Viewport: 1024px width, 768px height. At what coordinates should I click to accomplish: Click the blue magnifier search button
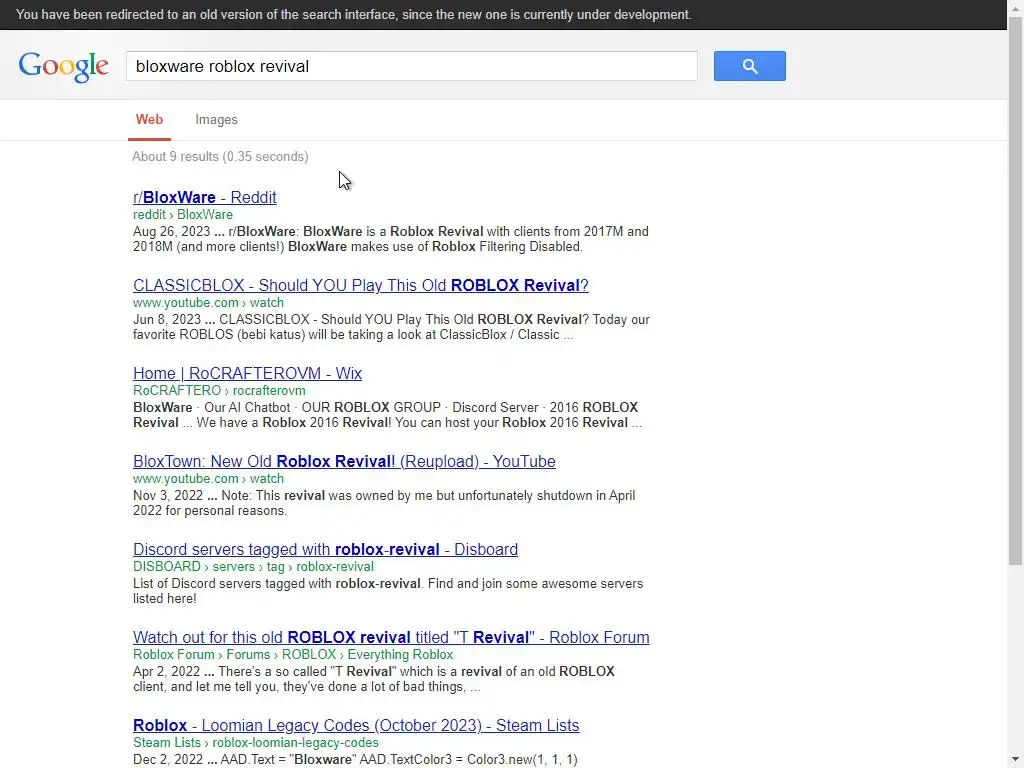click(x=749, y=66)
